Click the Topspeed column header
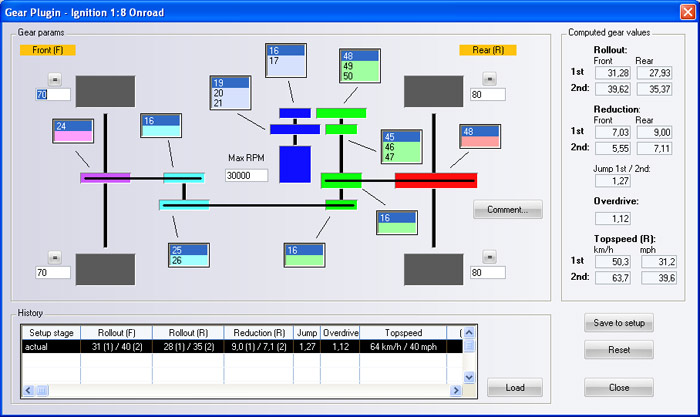 click(x=403, y=333)
